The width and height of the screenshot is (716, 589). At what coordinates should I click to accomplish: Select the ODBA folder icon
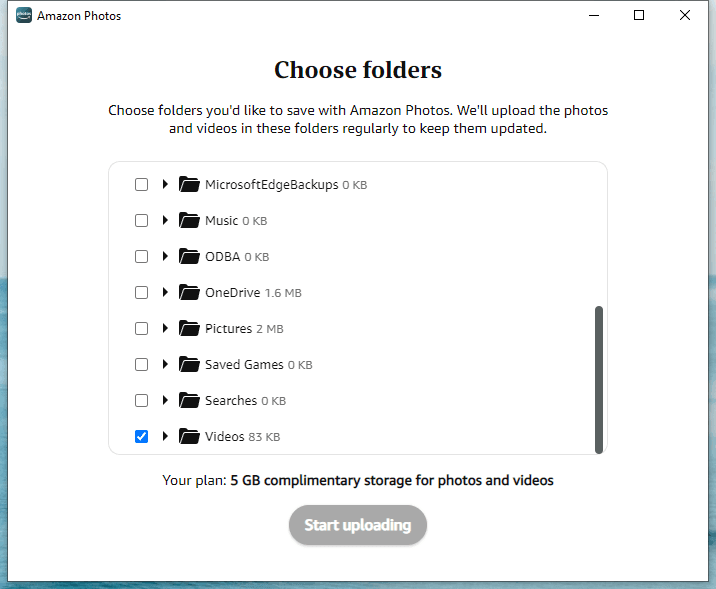(190, 256)
